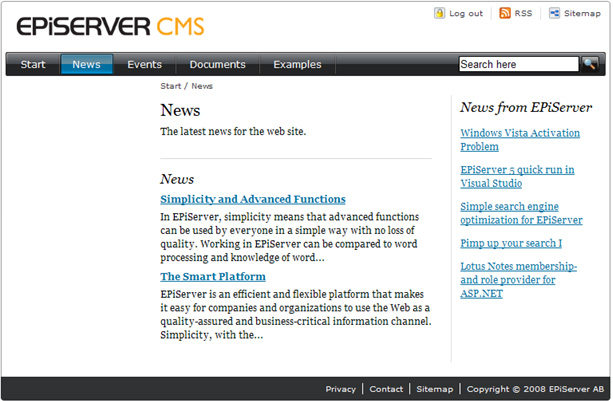The height and width of the screenshot is (401, 613).
Task: Click the Sitemap icon in header
Action: click(x=554, y=13)
